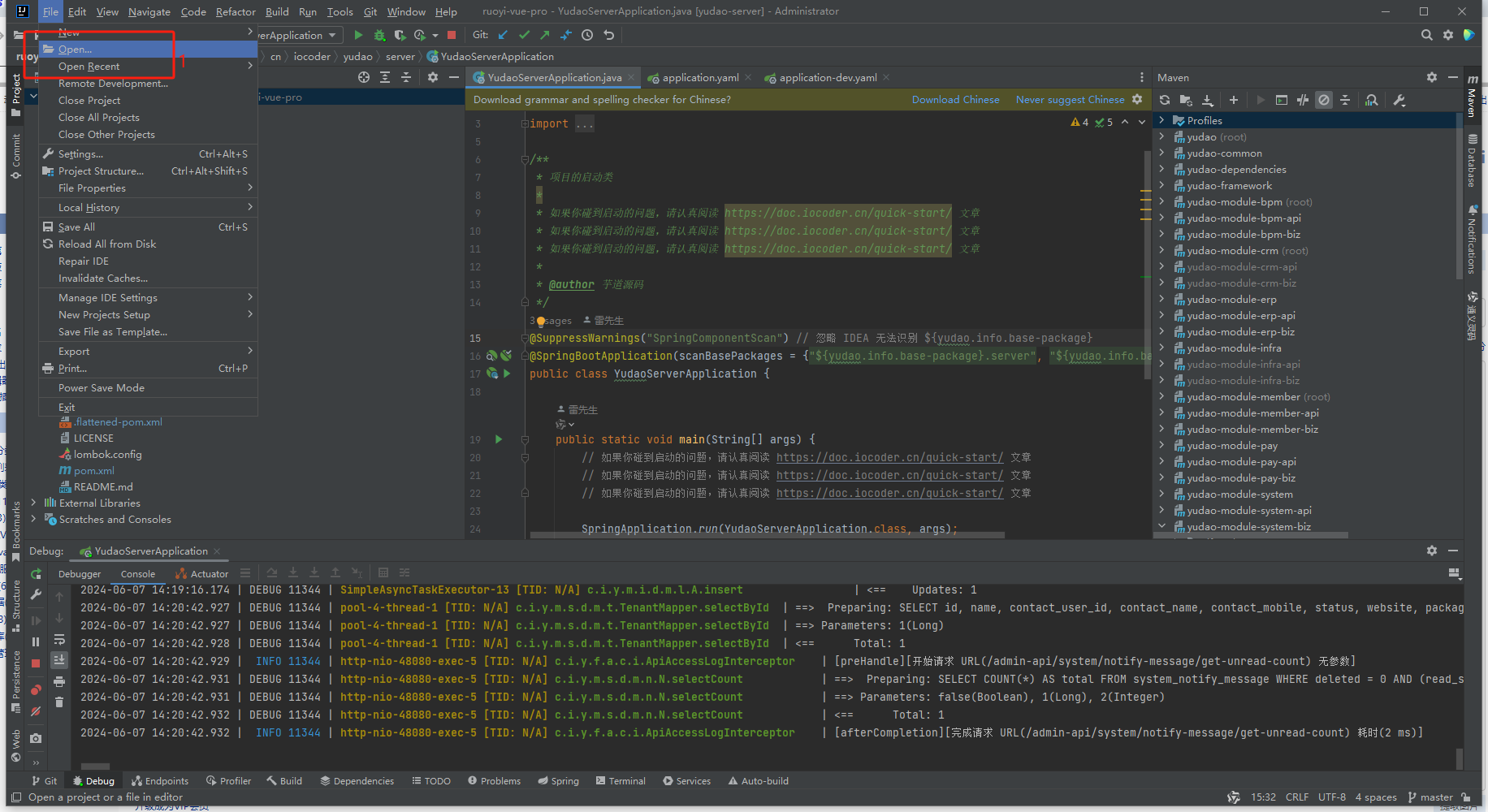Screen dimensions: 1488x812
Task: Click the Maven execute goal icon
Action: [1281, 100]
